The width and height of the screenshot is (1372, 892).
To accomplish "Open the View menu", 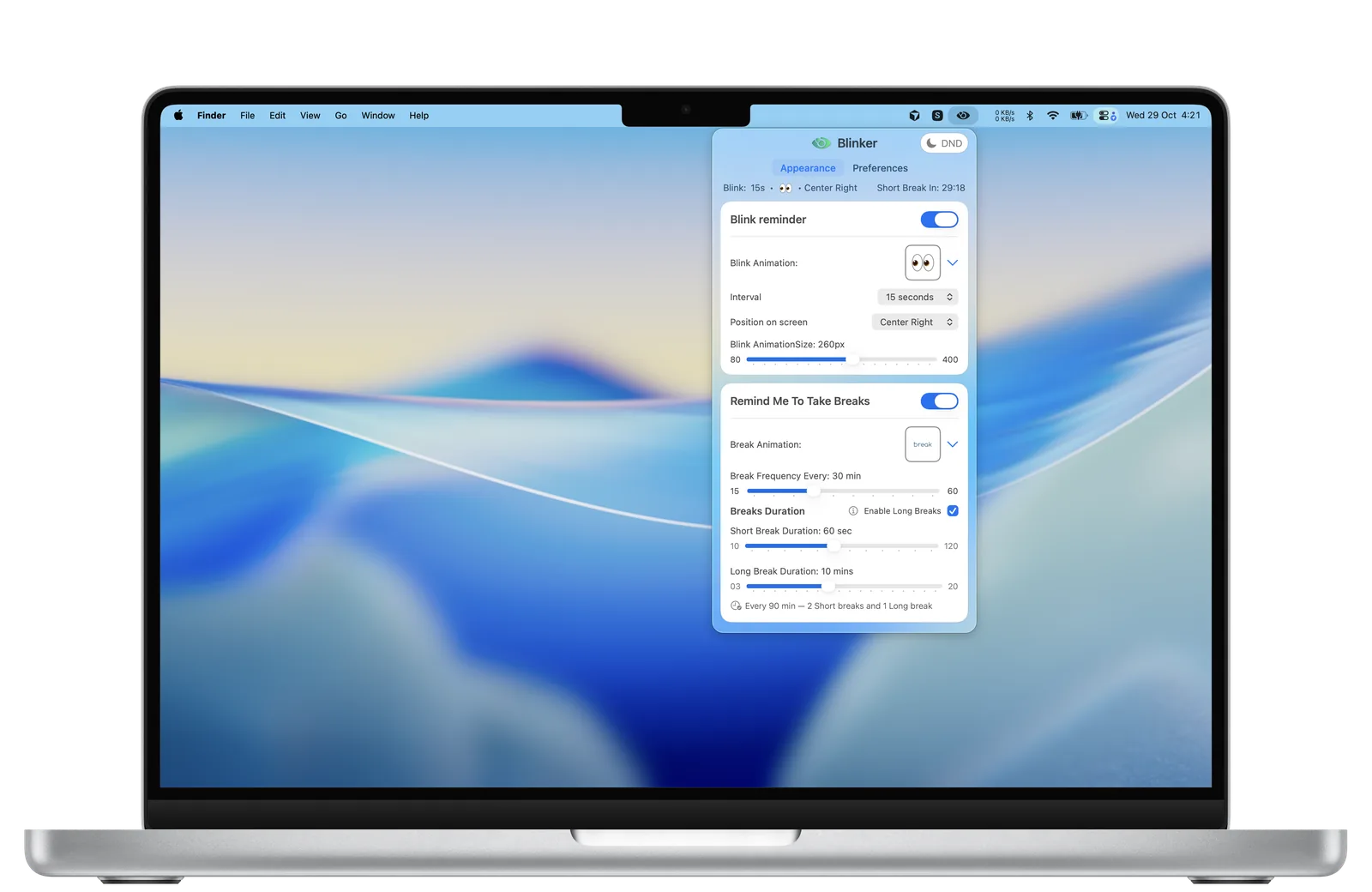I will coord(310,115).
